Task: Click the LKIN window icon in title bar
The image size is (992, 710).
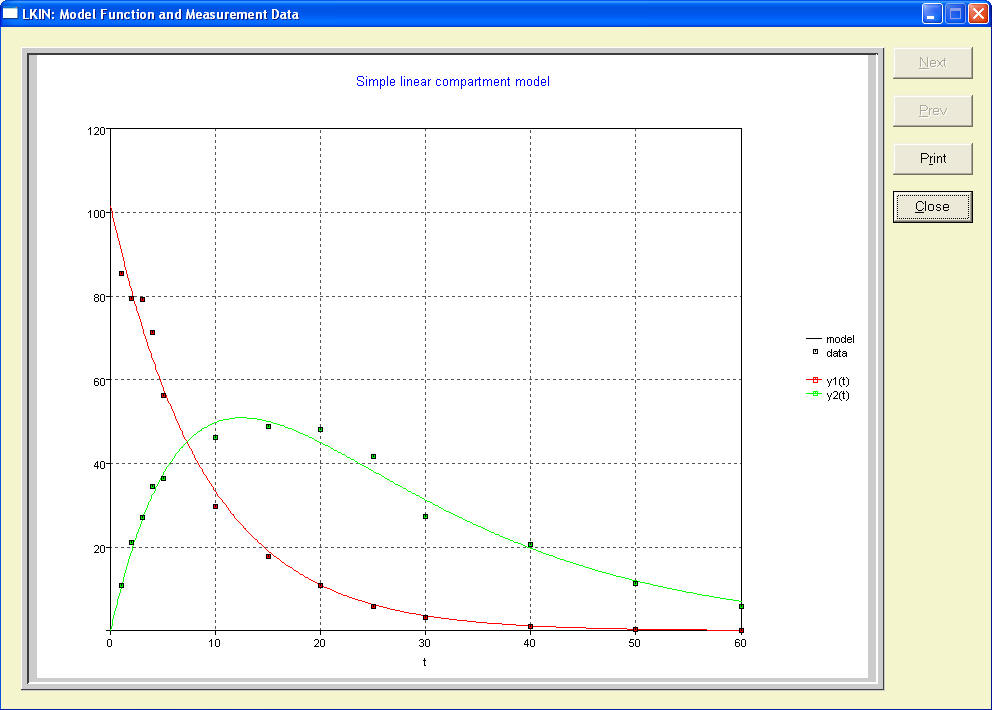Action: [11, 14]
